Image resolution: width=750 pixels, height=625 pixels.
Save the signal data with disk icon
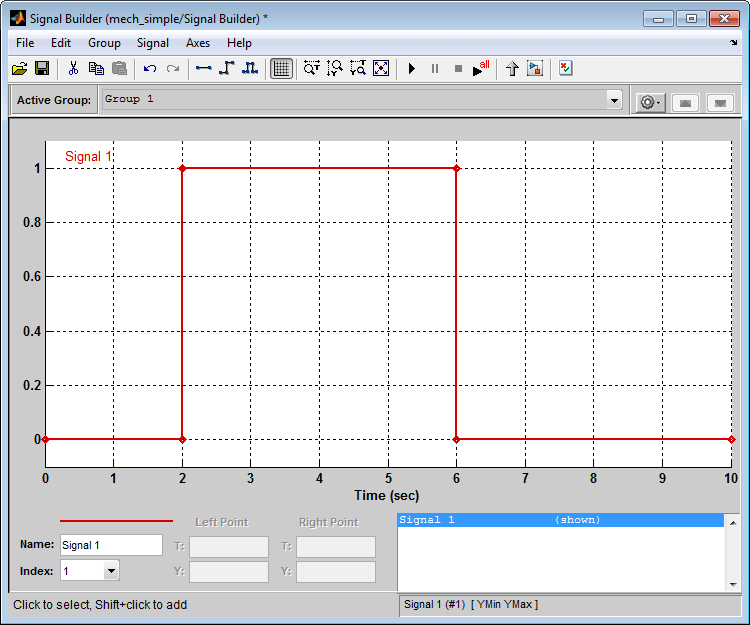click(x=42, y=69)
